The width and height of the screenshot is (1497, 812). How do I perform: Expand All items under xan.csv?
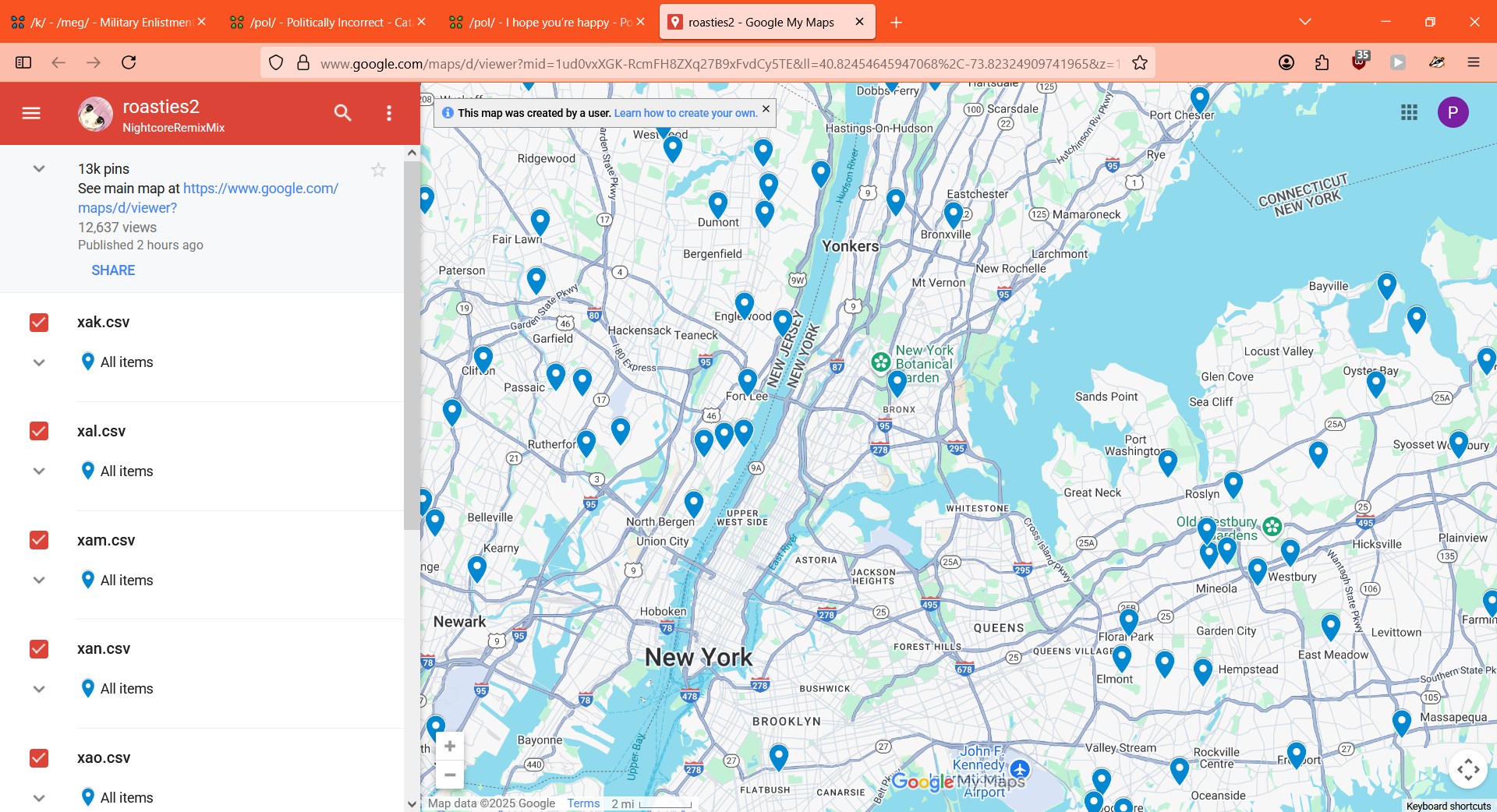click(39, 689)
